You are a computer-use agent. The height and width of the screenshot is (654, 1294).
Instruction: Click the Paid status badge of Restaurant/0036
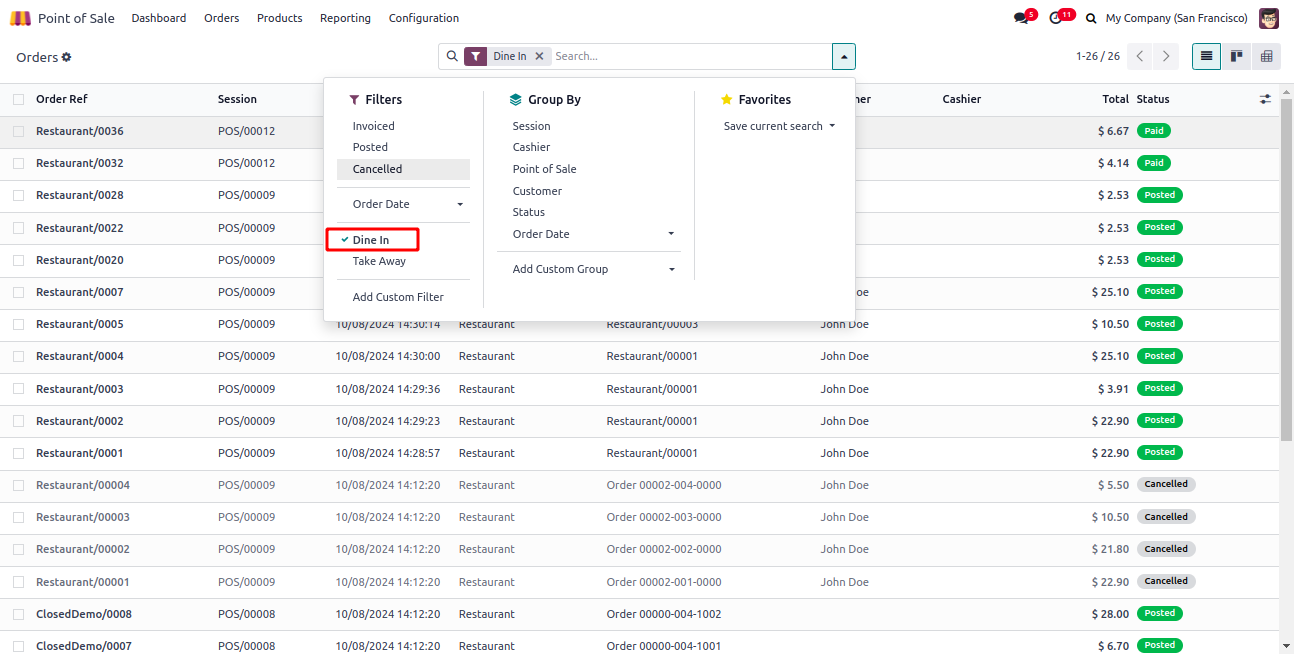(1153, 131)
